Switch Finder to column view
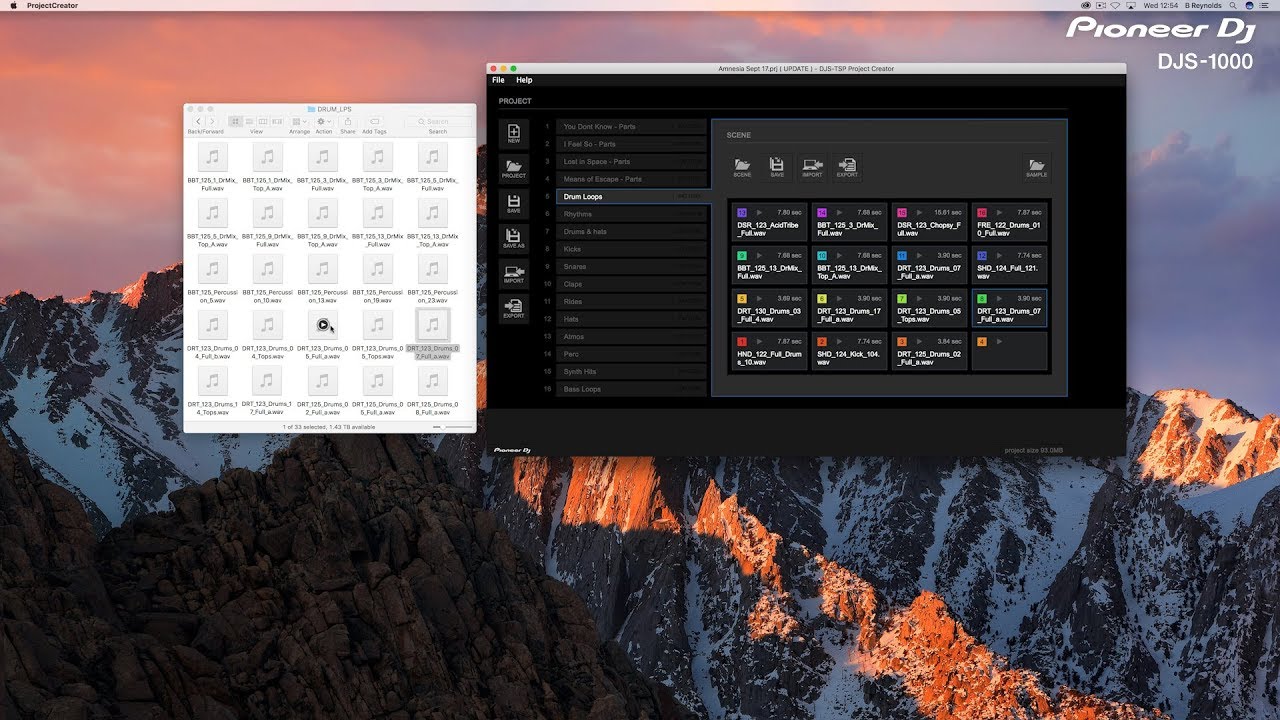 tap(262, 121)
